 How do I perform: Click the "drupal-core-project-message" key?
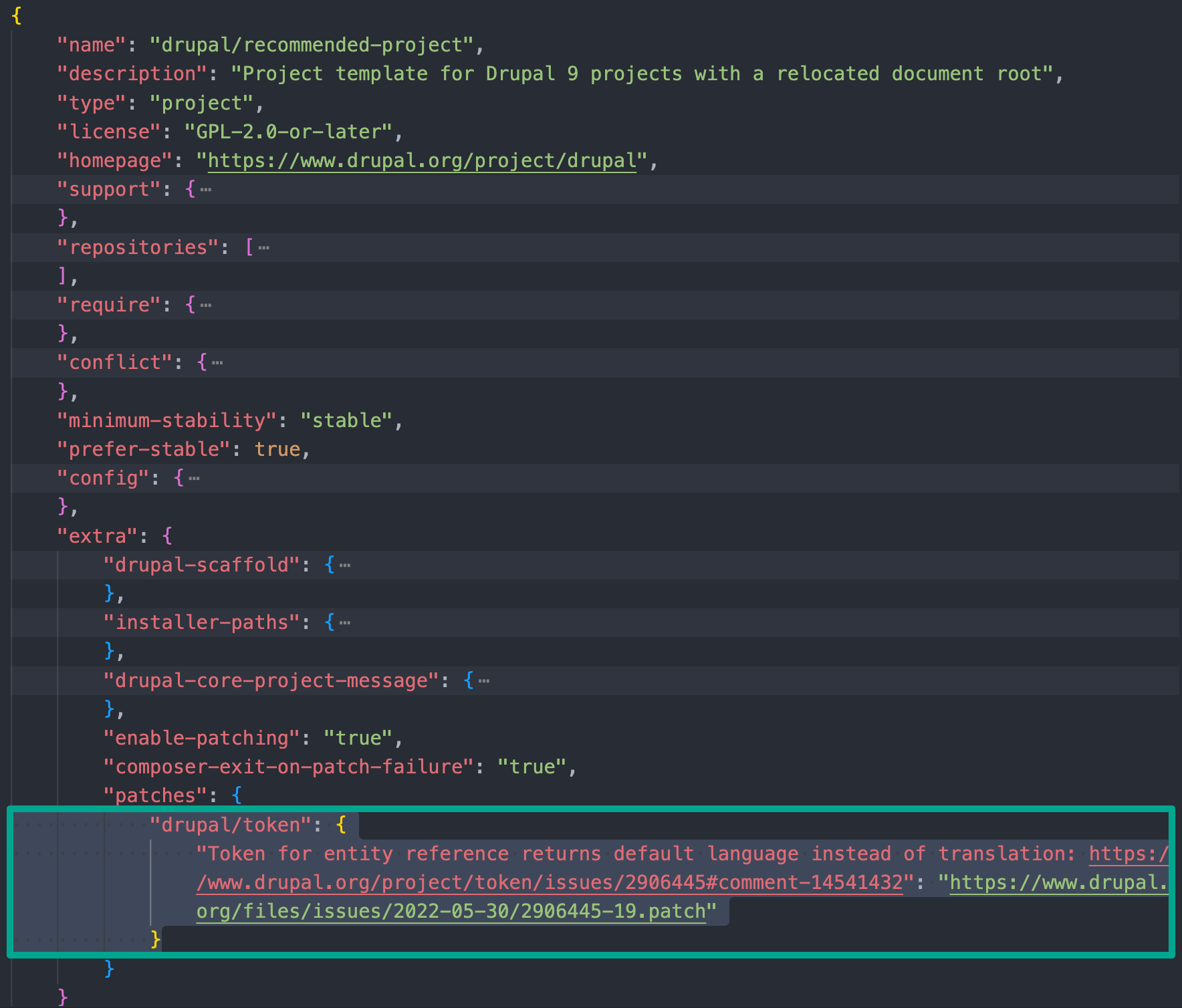pyautogui.click(x=271, y=681)
